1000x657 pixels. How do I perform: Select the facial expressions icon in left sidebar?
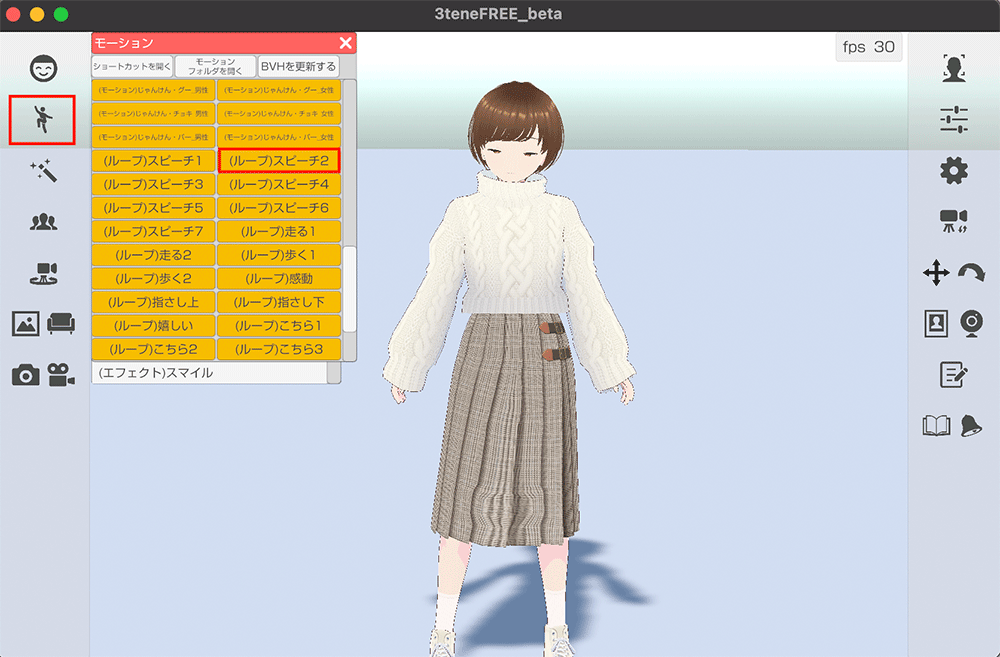[x=41, y=69]
